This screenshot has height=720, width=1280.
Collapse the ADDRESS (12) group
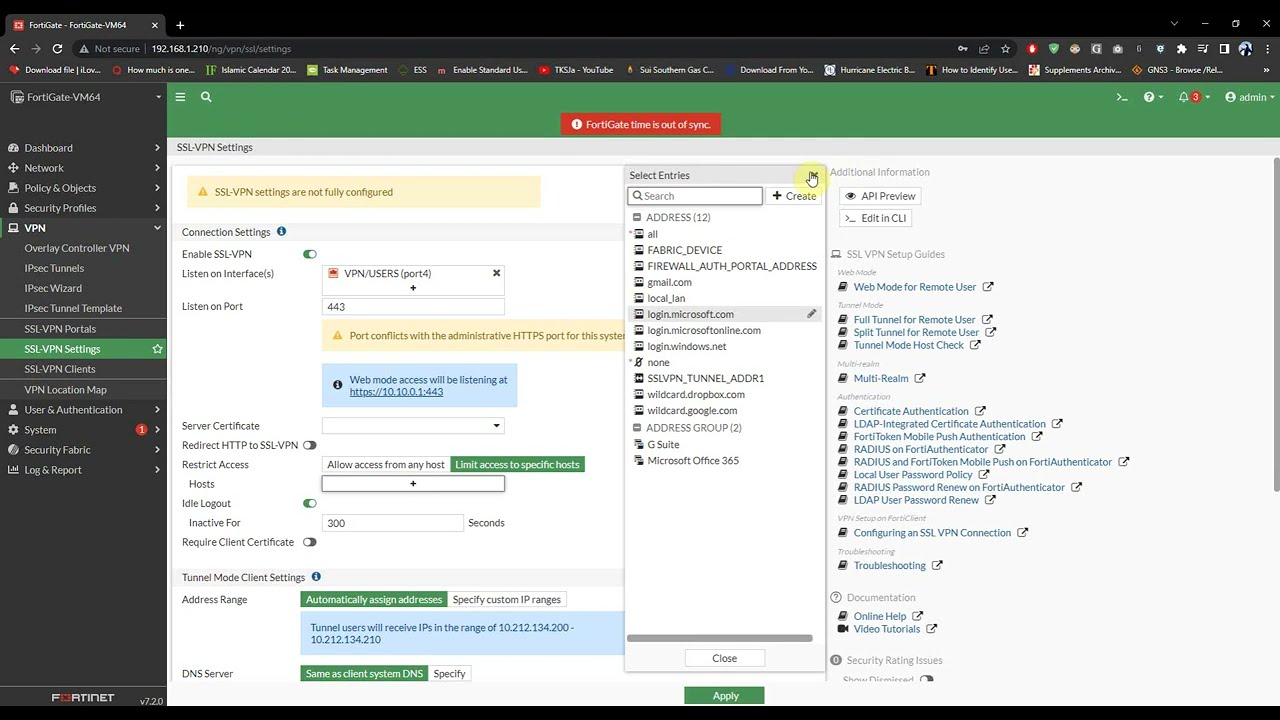pyautogui.click(x=637, y=217)
